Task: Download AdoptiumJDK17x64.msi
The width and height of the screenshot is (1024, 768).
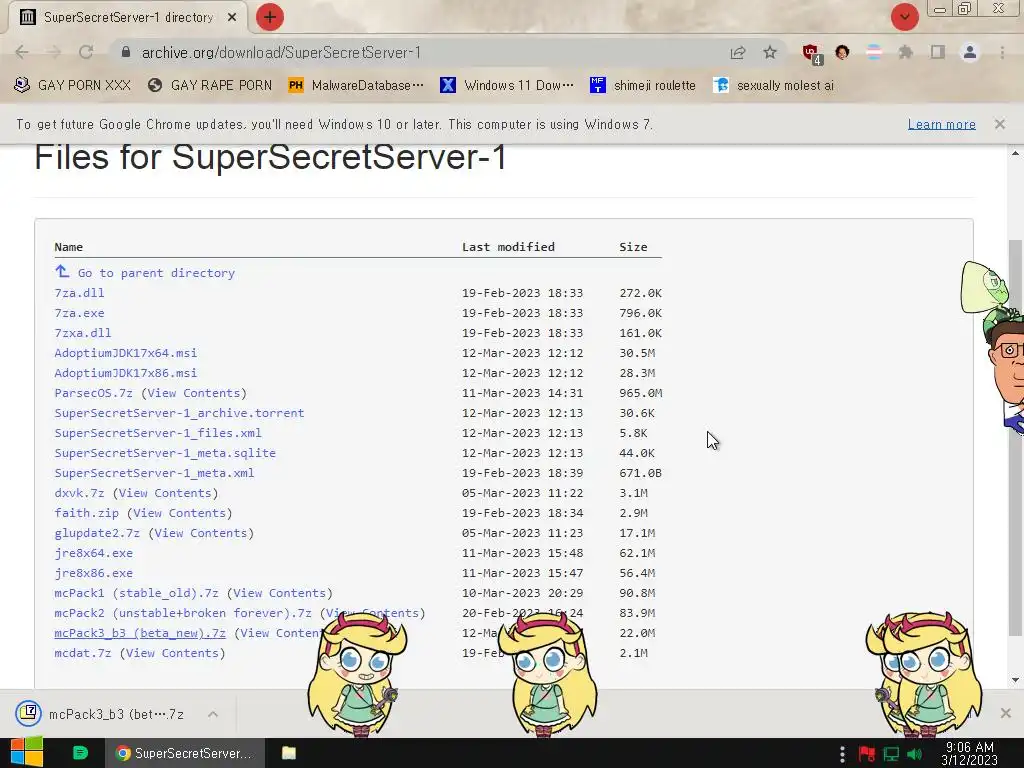Action: pyautogui.click(x=125, y=353)
